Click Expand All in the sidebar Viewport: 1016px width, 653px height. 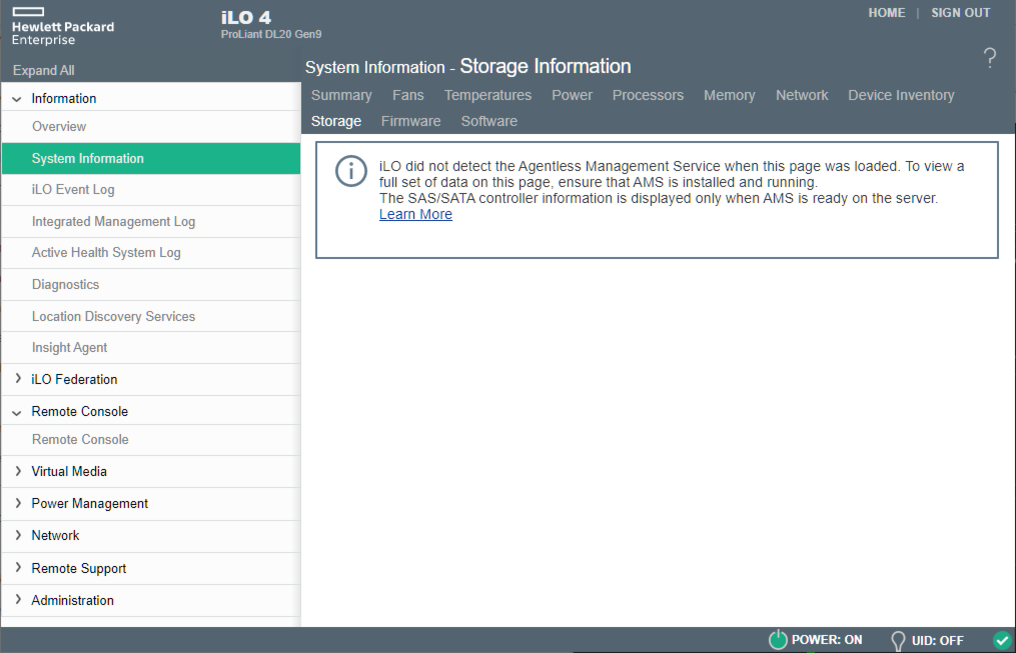pyautogui.click(x=43, y=70)
